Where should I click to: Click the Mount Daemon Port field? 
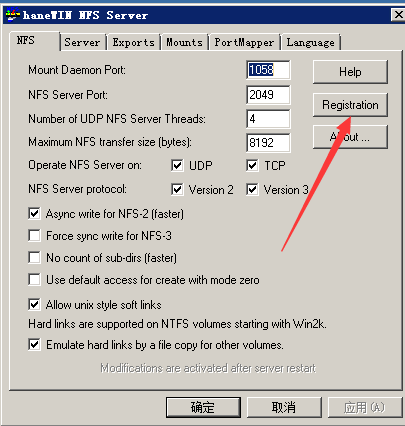(268, 70)
